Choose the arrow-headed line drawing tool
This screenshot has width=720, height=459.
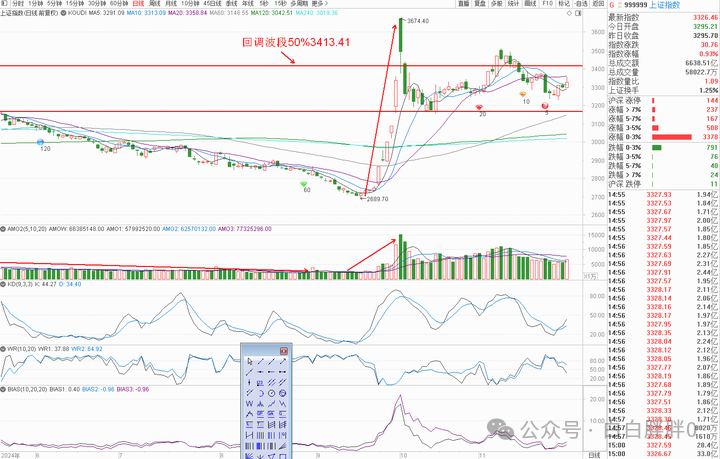pyautogui.click(x=282, y=361)
